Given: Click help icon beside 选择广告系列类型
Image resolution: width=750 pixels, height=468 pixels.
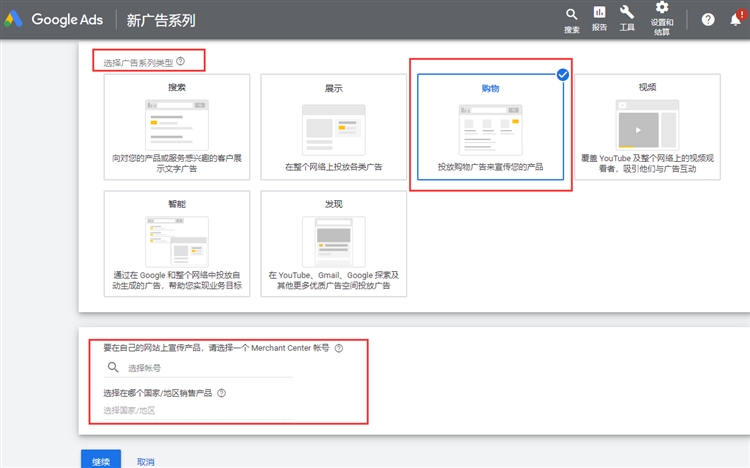Looking at the screenshot, I should [x=180, y=61].
